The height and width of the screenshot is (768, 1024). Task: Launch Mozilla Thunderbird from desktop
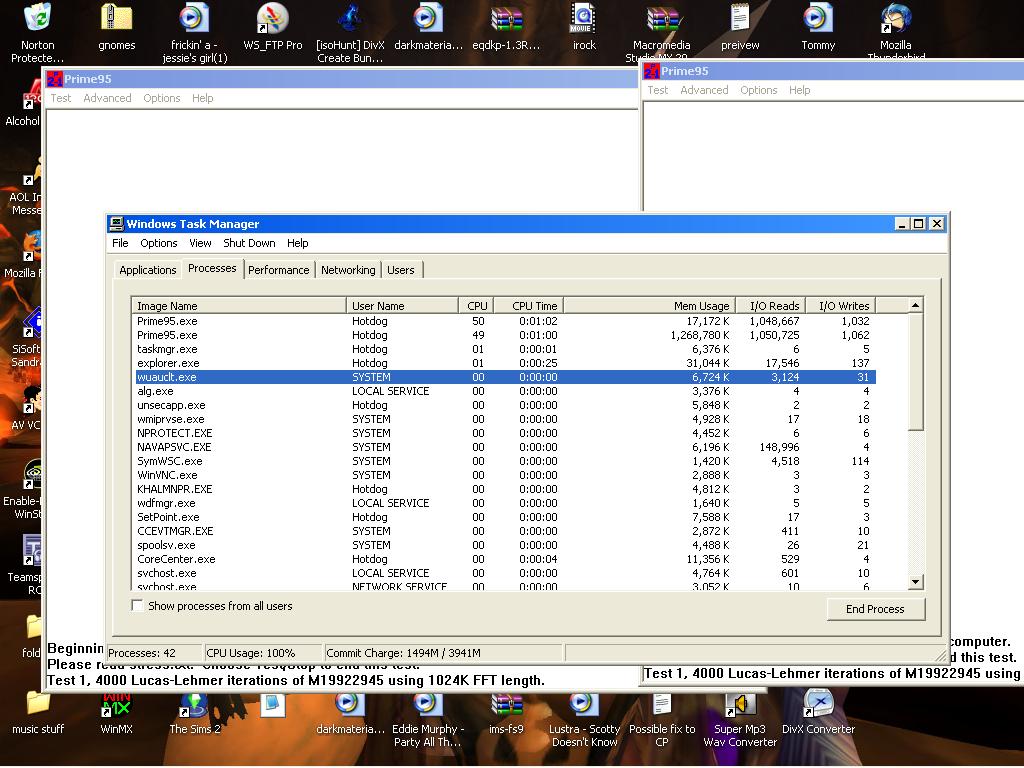pos(895,19)
